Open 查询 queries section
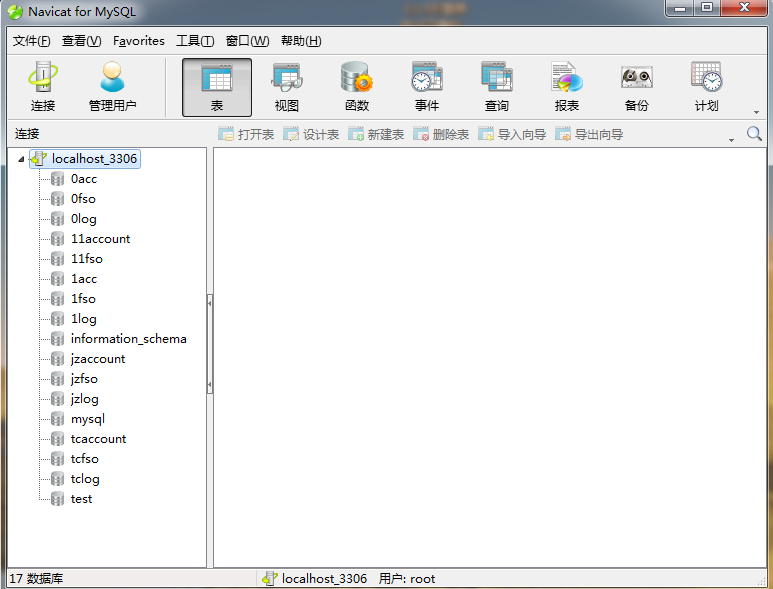Viewport: 773px width, 589px height. [x=497, y=87]
